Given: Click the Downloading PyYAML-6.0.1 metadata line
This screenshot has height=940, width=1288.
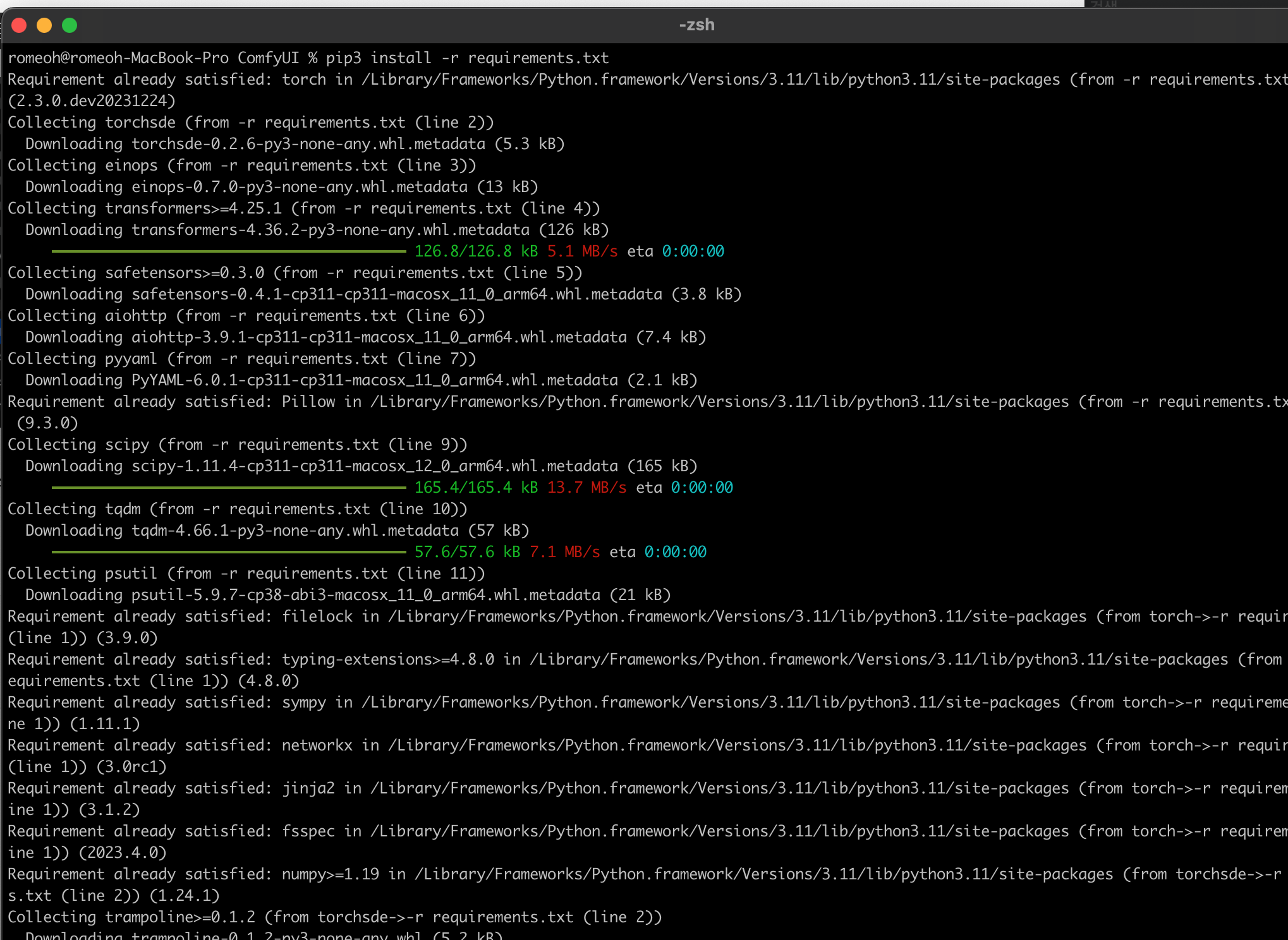Looking at the screenshot, I should pos(361,380).
